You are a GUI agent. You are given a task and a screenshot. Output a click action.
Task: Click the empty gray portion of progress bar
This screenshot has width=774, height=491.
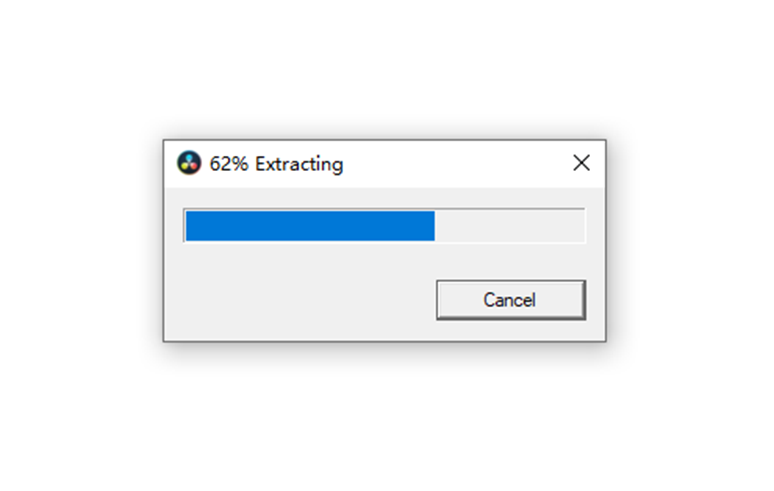point(509,226)
